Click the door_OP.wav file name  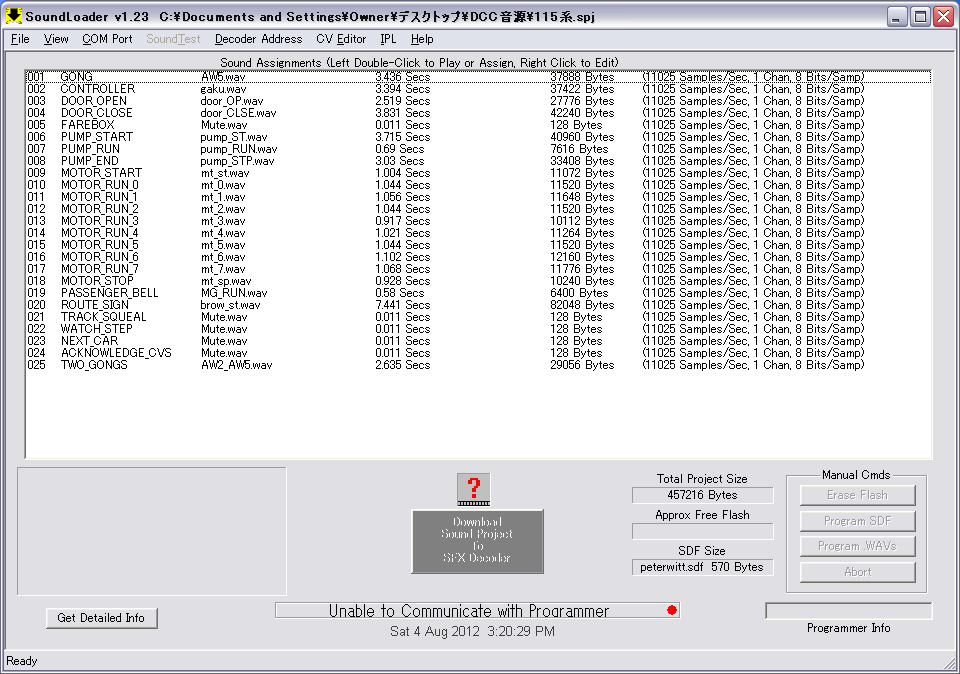coord(231,101)
